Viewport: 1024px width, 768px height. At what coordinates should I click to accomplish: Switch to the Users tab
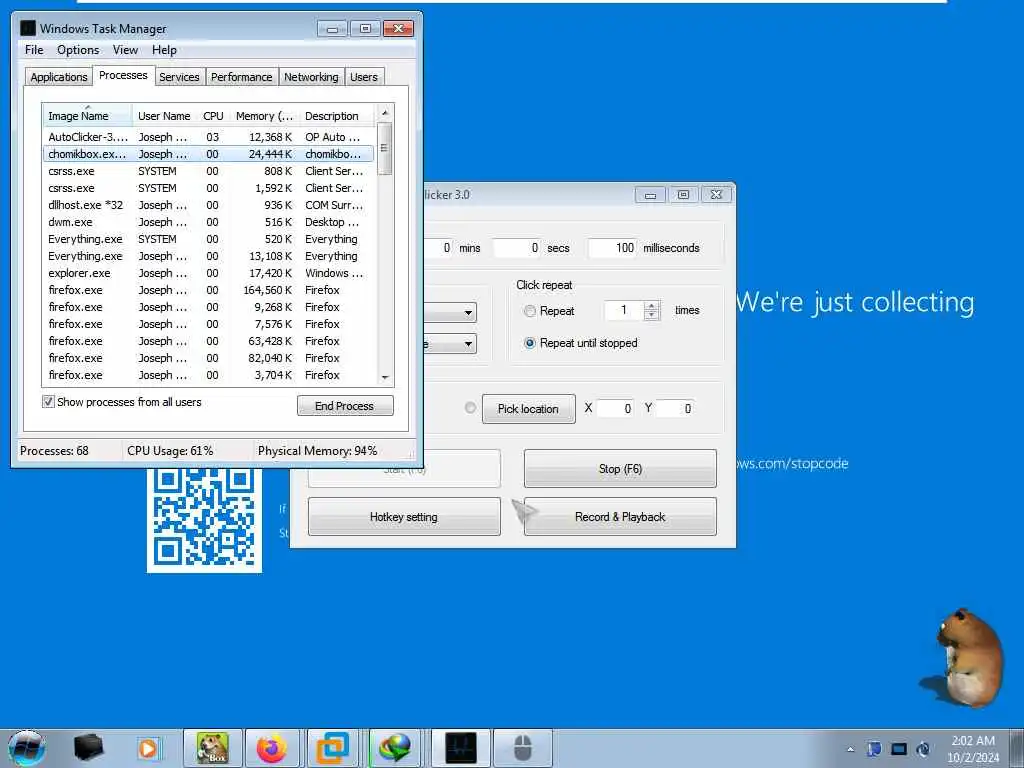tap(364, 77)
